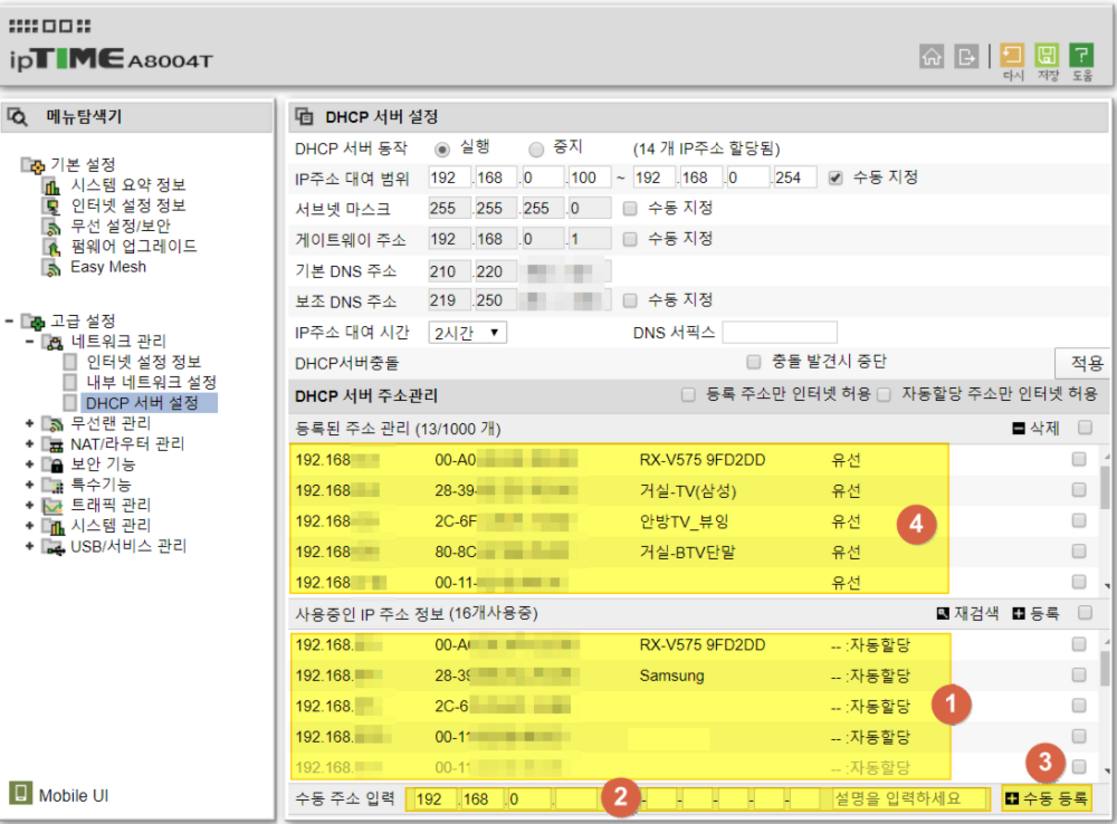
Task: Enable 충돌 발견시 중단 checkbox
Action: point(754,361)
